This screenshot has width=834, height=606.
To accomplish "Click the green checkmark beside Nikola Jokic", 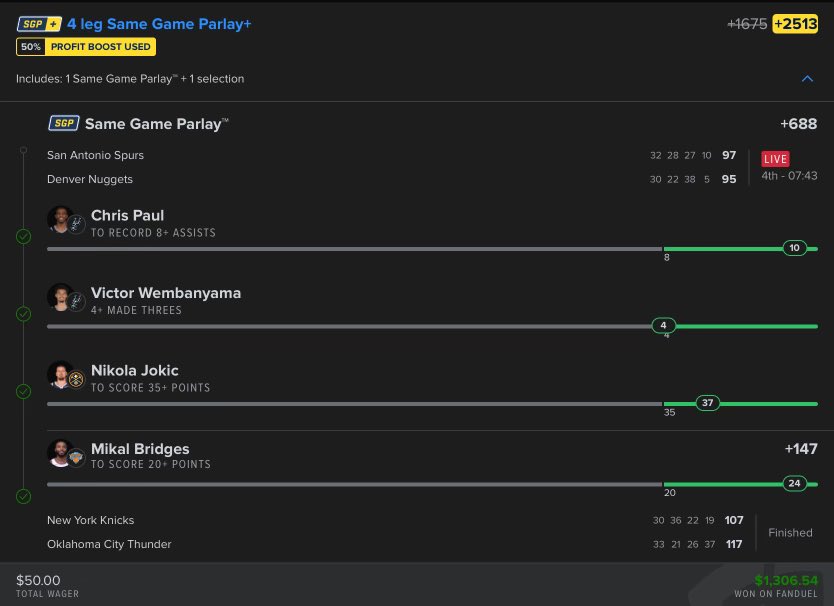I will [x=23, y=391].
